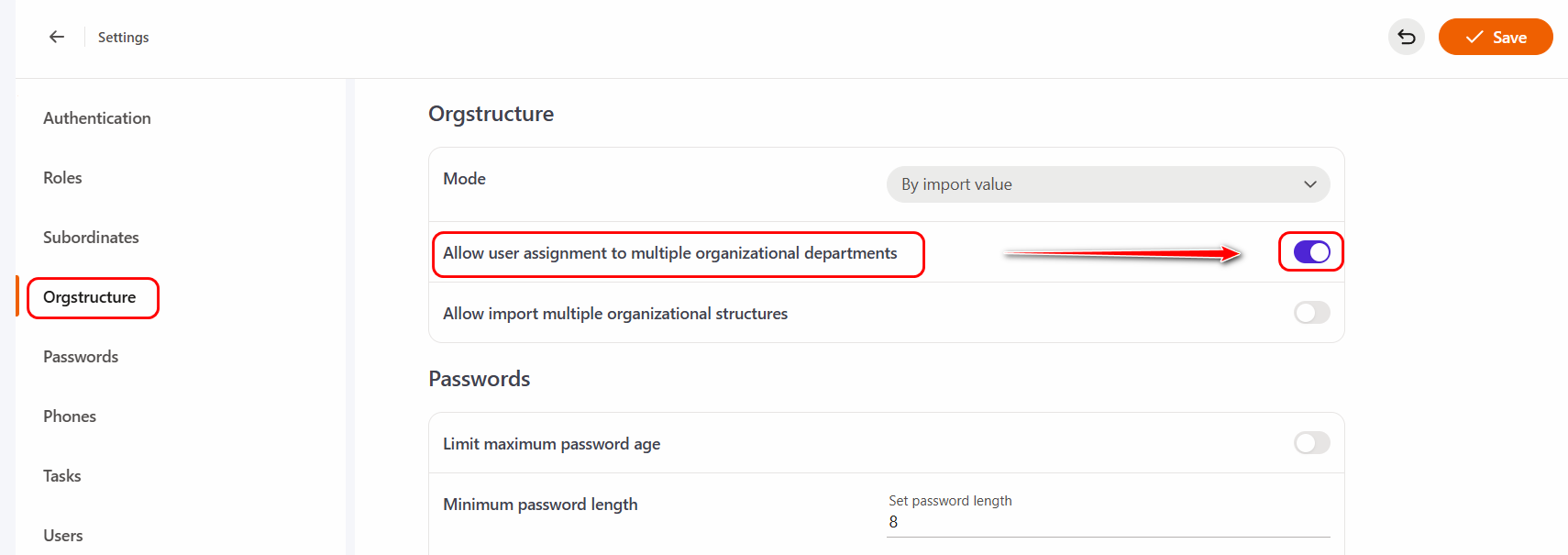Click the Orgstructure section heading
This screenshot has height=555, width=1568.
pos(491,114)
